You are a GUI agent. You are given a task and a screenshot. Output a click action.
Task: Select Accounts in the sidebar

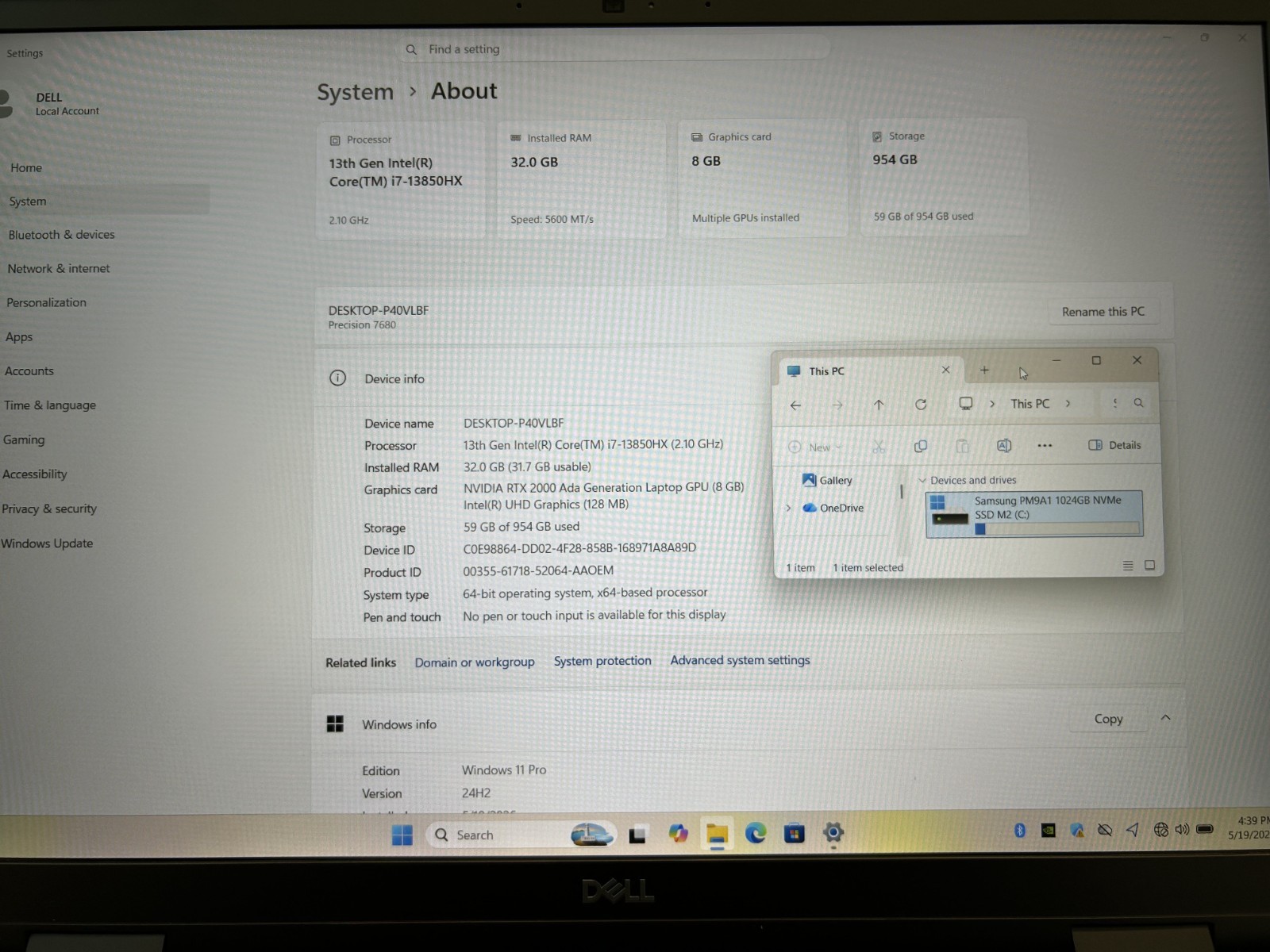(x=29, y=371)
